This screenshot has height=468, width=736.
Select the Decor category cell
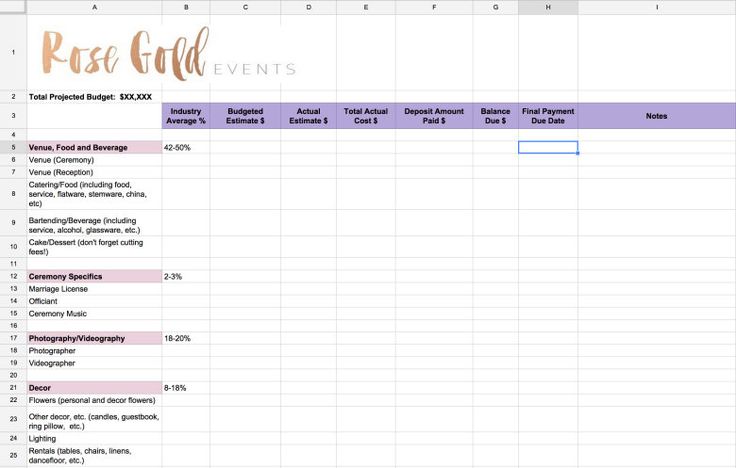pos(94,388)
